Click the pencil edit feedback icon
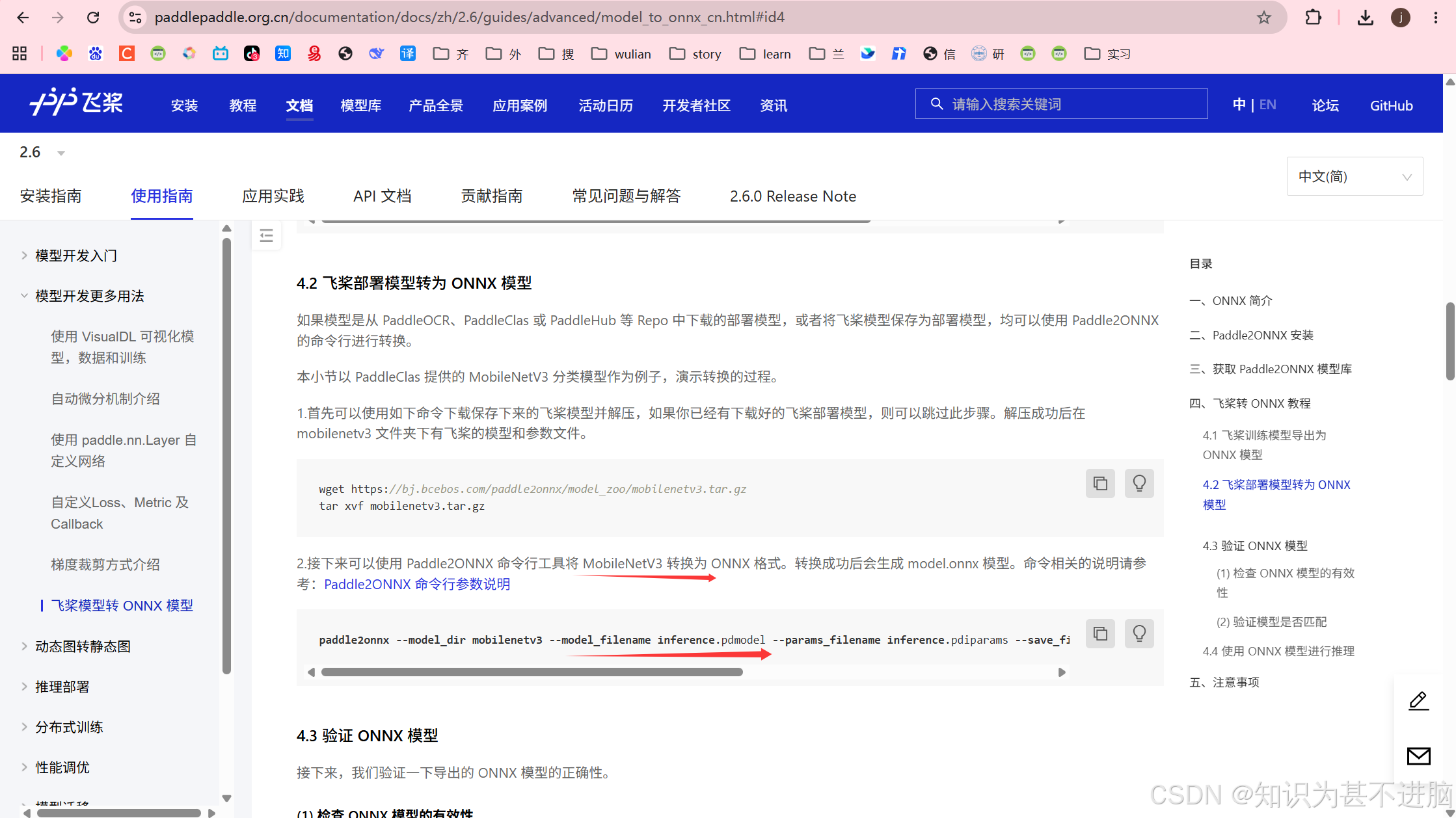Image resolution: width=1456 pixels, height=818 pixels. click(1418, 701)
